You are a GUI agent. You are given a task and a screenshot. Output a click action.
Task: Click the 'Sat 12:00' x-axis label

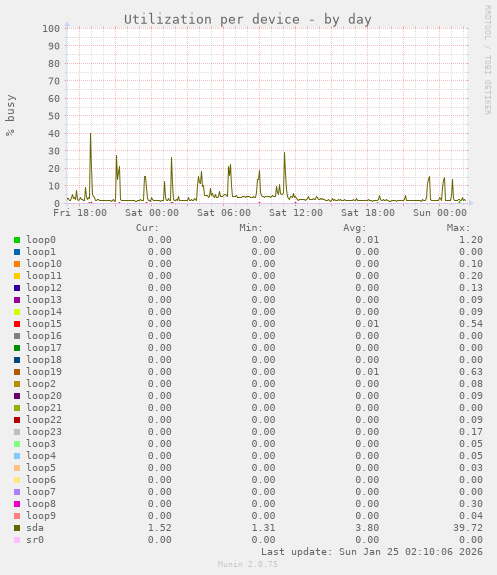coord(296,213)
